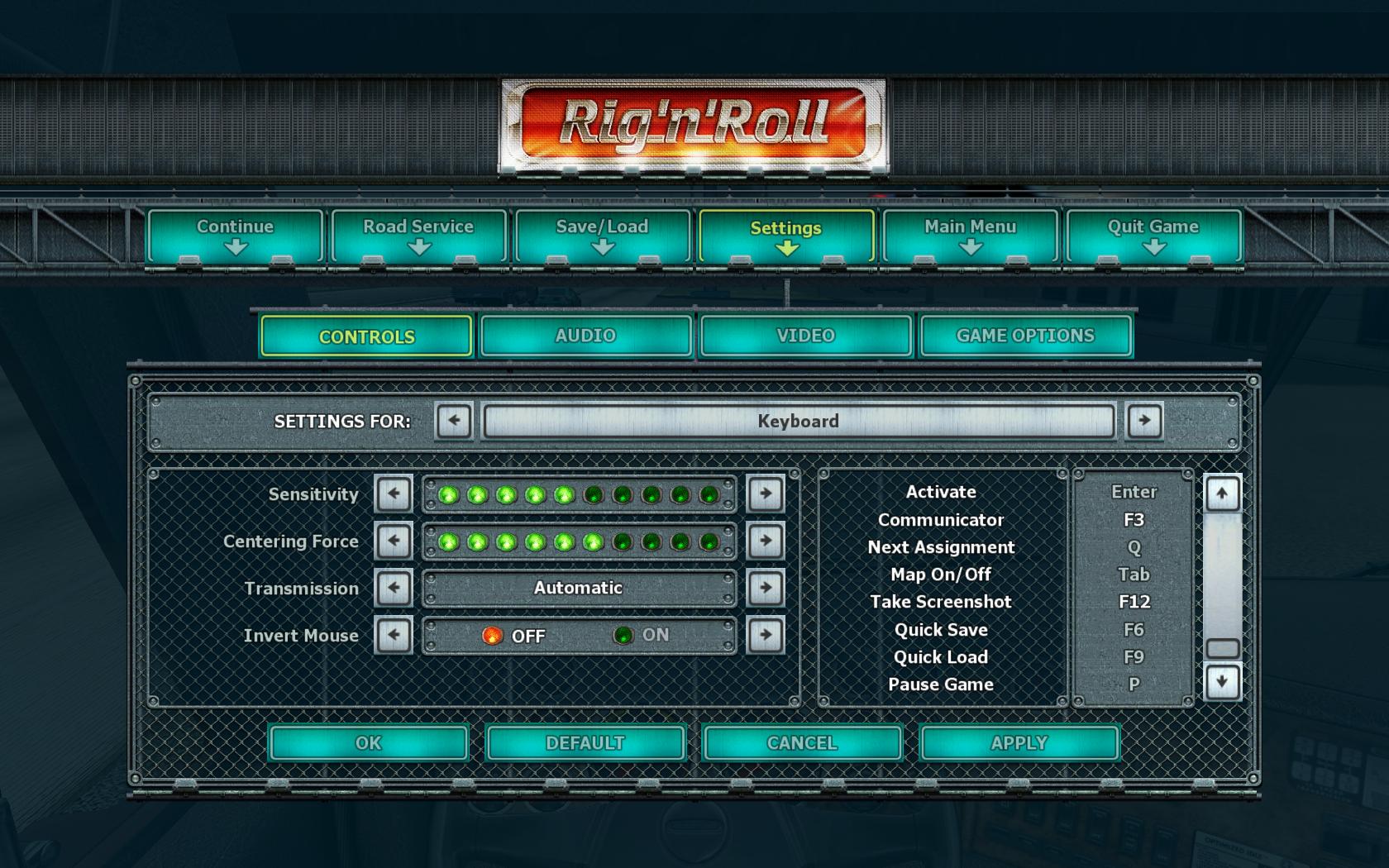The height and width of the screenshot is (868, 1389).
Task: Click the F6 key binding
Action: [x=1134, y=630]
